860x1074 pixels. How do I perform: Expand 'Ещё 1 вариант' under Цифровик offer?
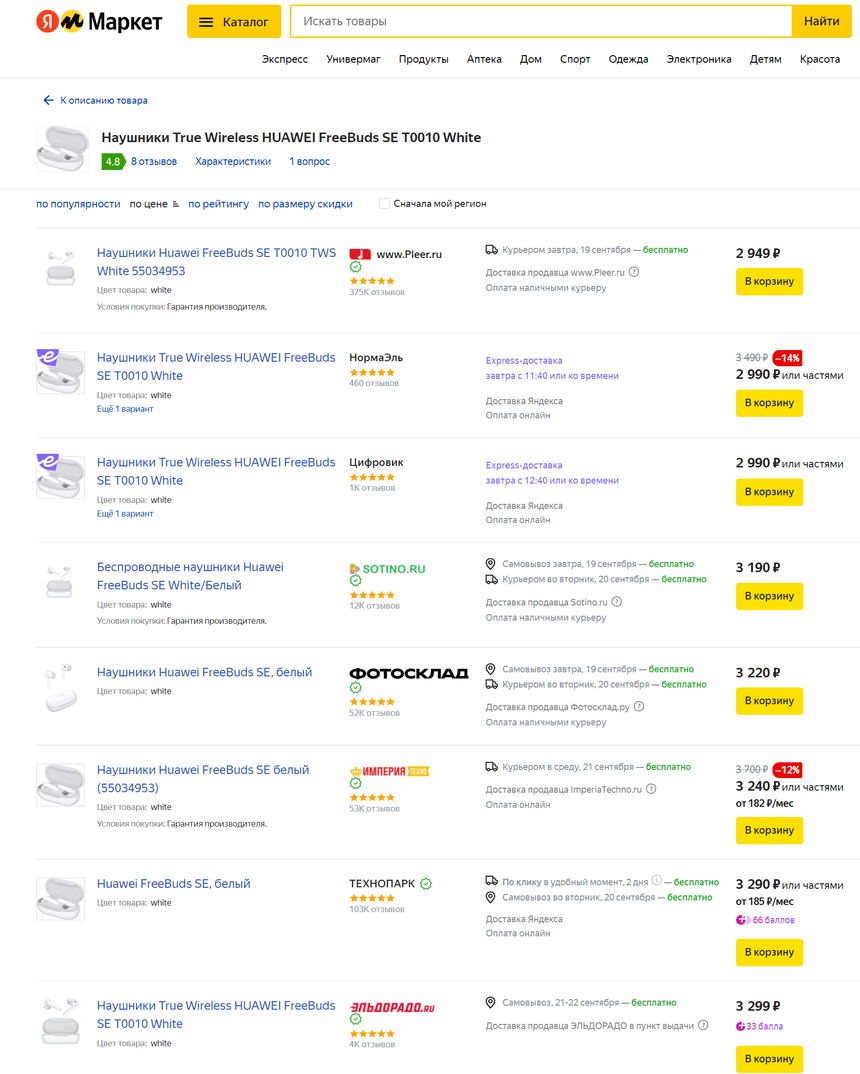point(125,514)
